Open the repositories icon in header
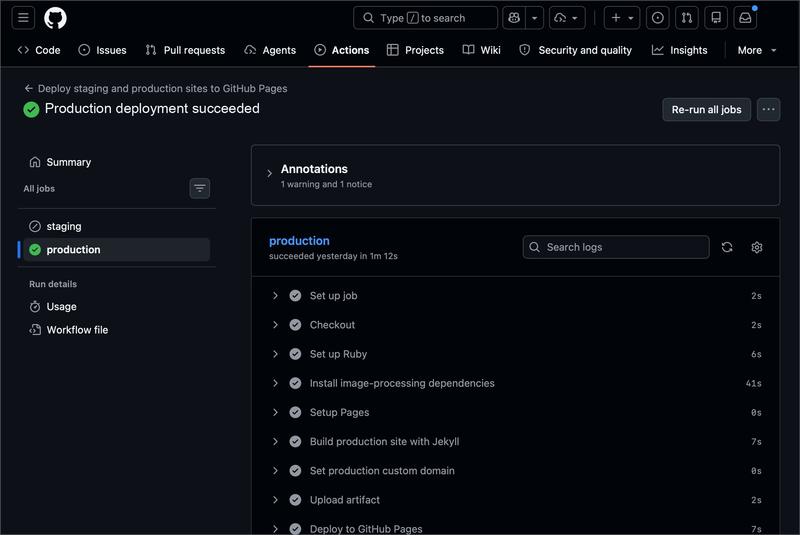 tap(716, 18)
